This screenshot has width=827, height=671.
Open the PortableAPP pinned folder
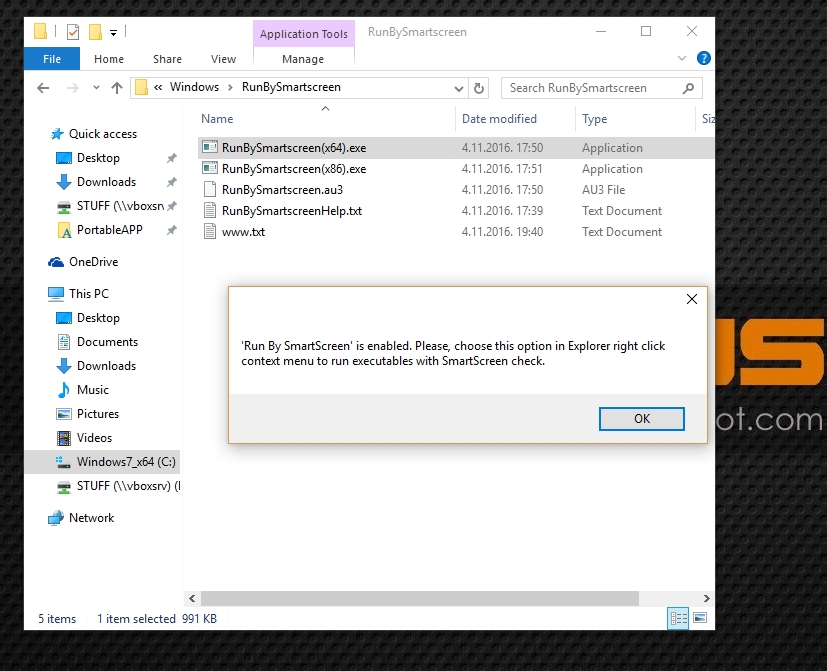point(109,230)
